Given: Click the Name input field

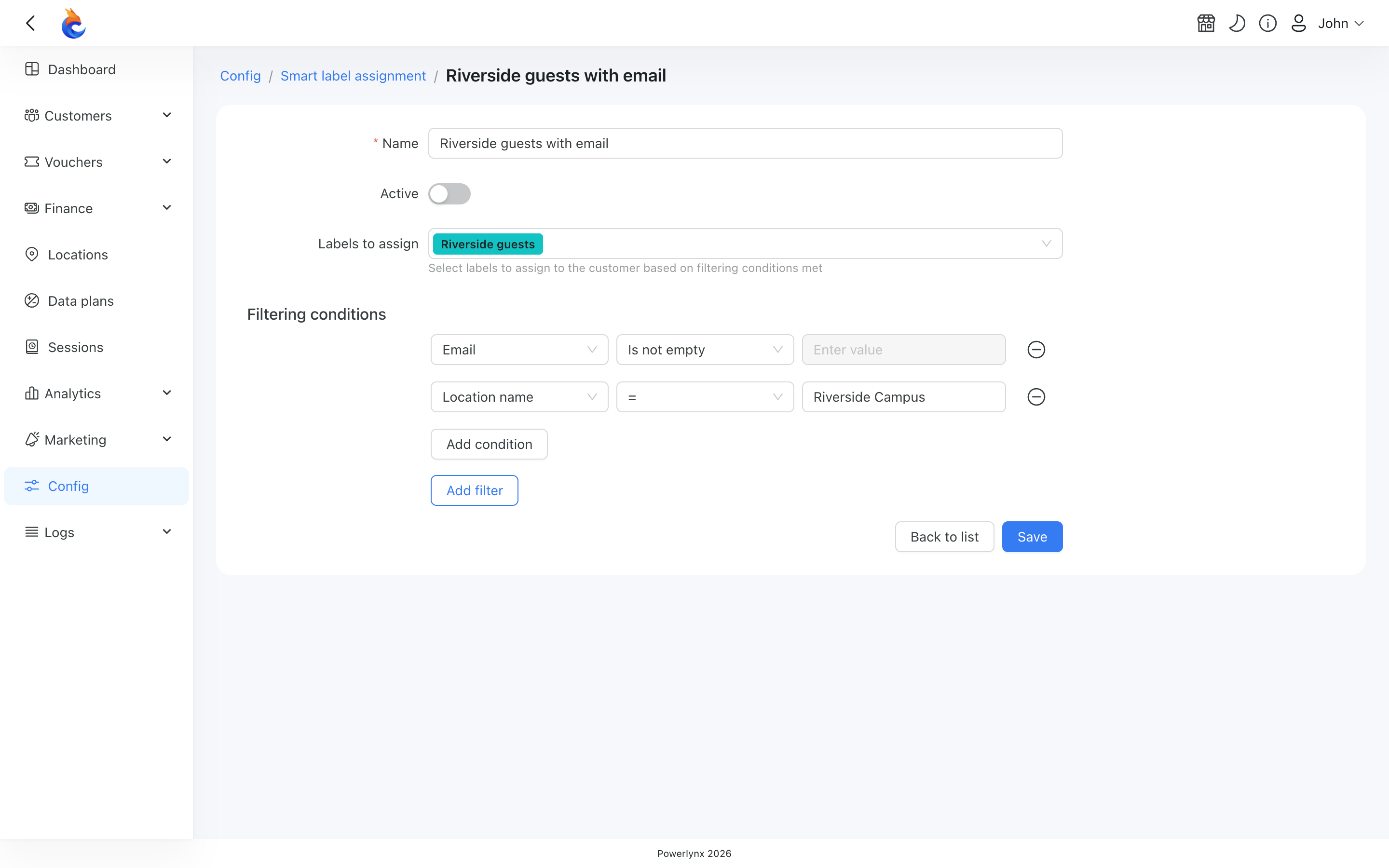Looking at the screenshot, I should point(745,144).
